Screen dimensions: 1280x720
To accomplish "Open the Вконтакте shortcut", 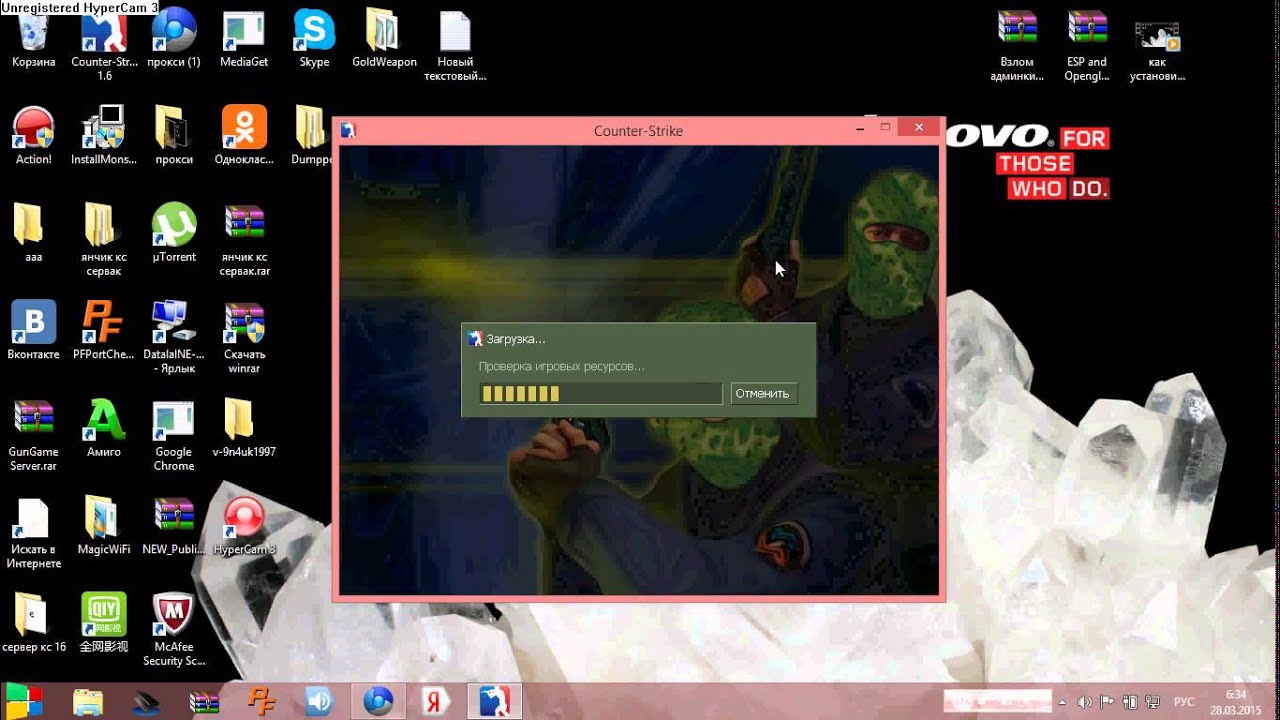I will 33,330.
